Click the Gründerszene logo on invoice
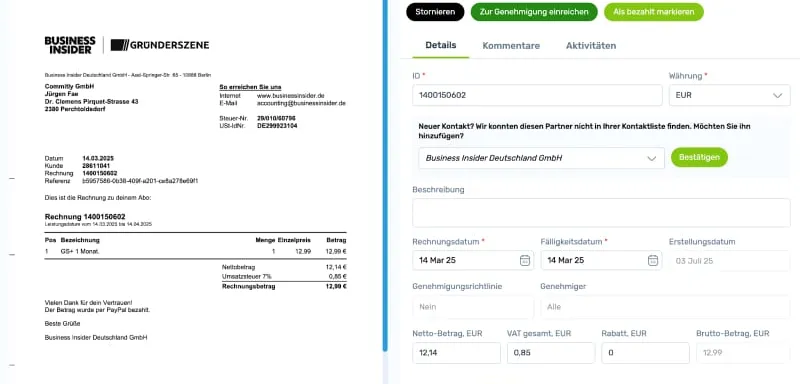 click(x=160, y=45)
